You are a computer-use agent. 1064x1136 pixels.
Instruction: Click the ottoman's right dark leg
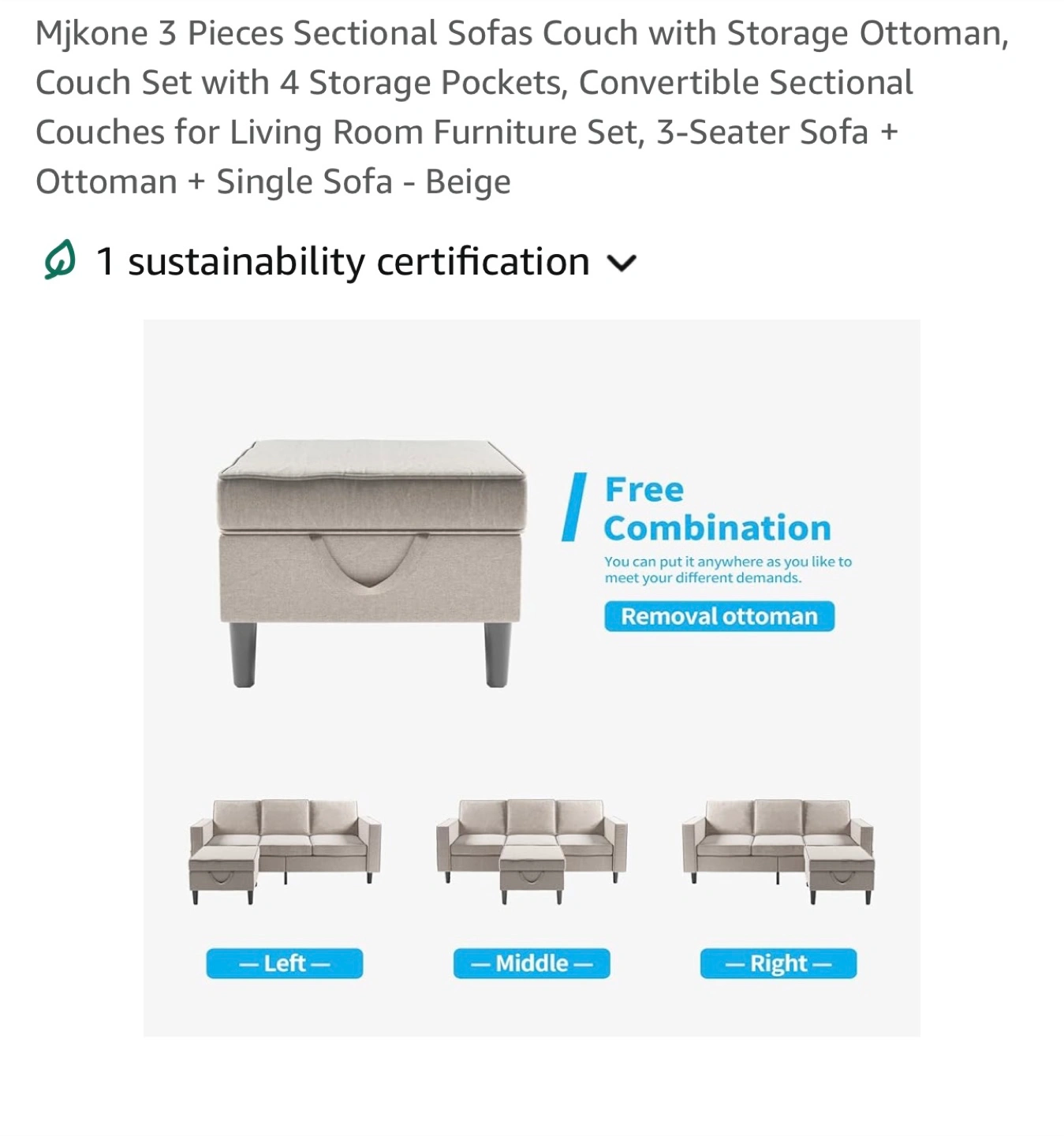(x=497, y=655)
